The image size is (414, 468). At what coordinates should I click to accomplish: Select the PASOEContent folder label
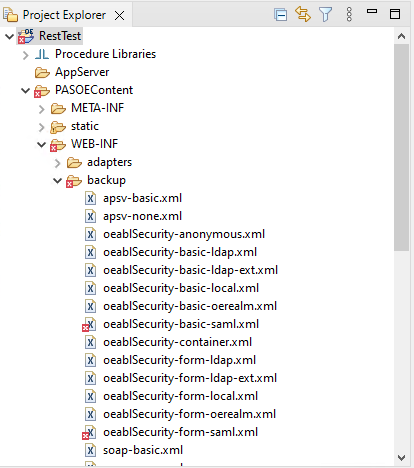click(x=94, y=90)
